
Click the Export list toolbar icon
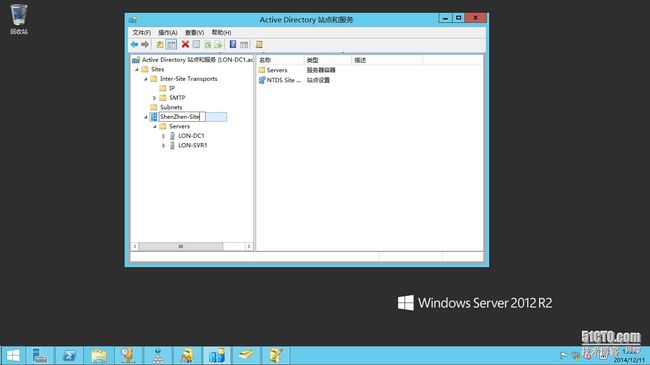click(218, 44)
